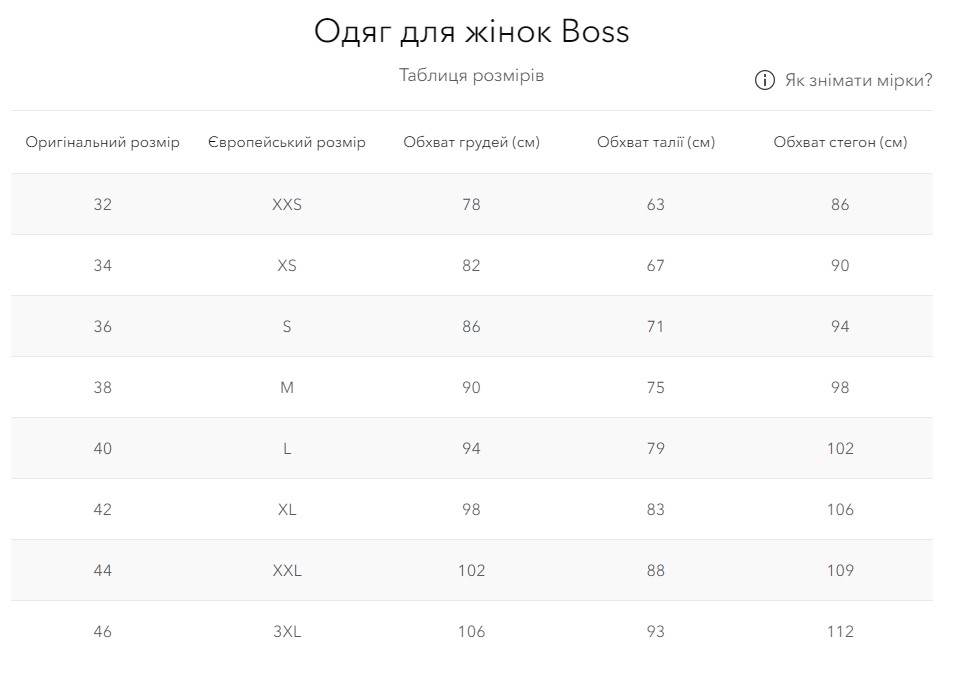Click the 'Таблиця розмірів' subtitle

pyautogui.click(x=471, y=75)
